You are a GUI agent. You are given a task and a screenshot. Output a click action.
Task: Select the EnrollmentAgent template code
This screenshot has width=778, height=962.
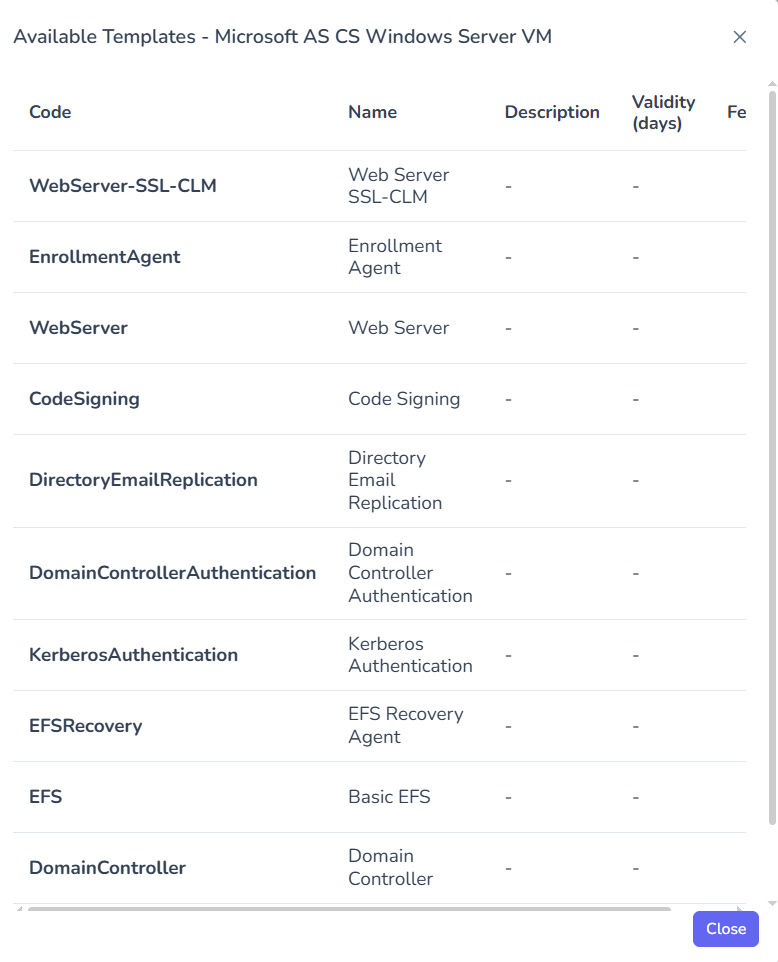(105, 257)
